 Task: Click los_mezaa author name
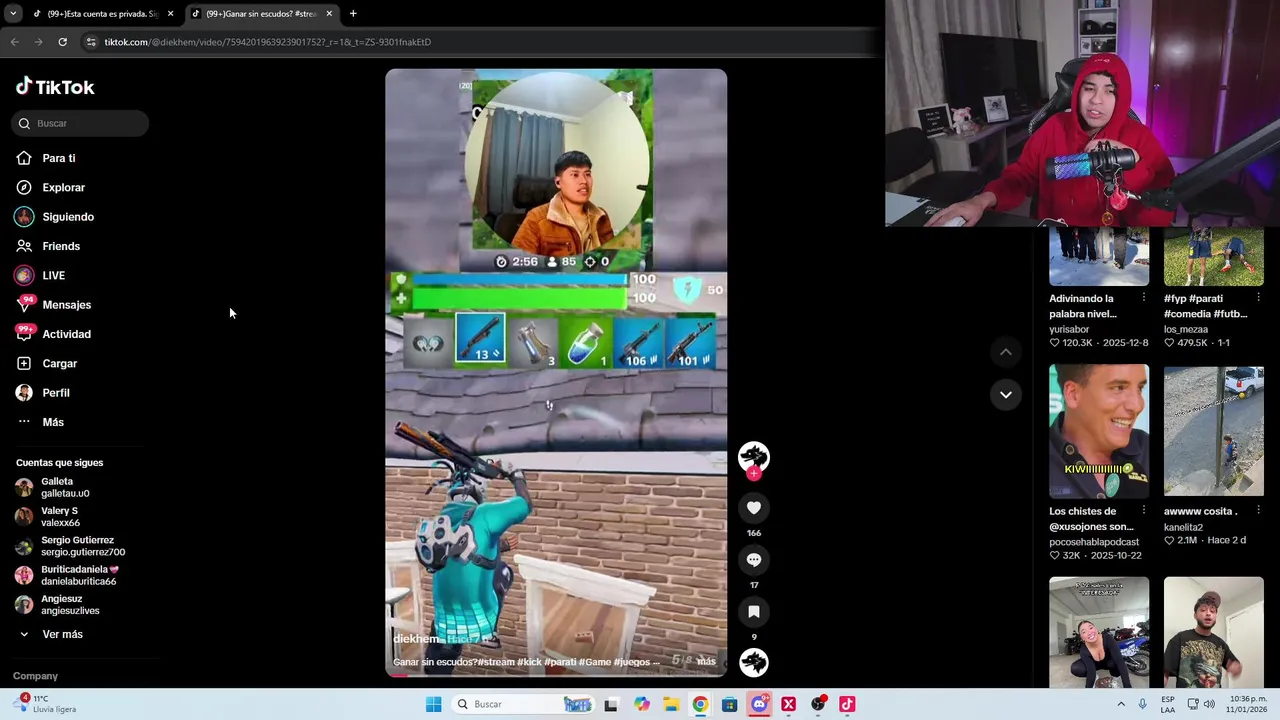click(1186, 329)
